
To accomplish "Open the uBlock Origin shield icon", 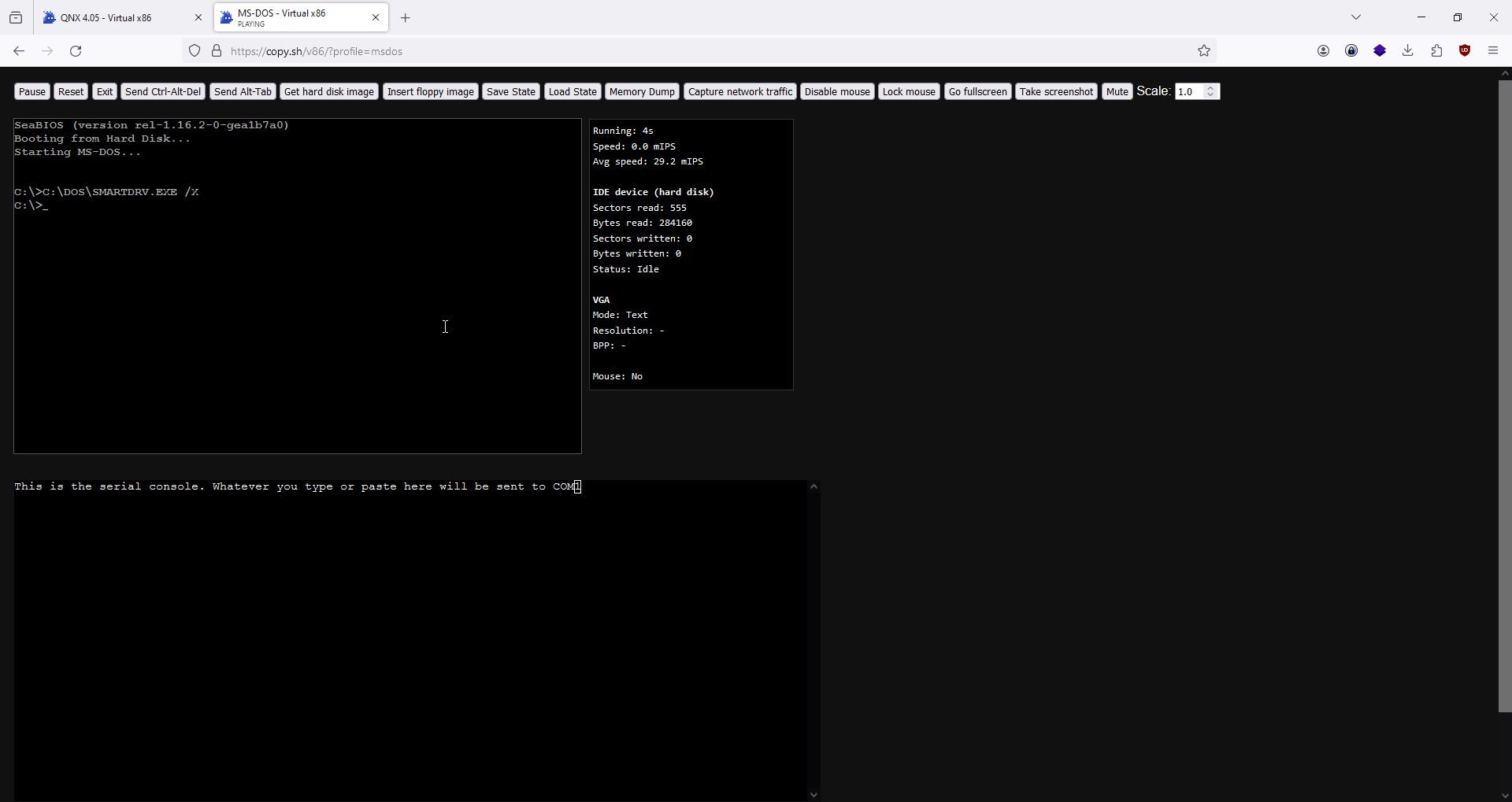I will tap(1465, 51).
